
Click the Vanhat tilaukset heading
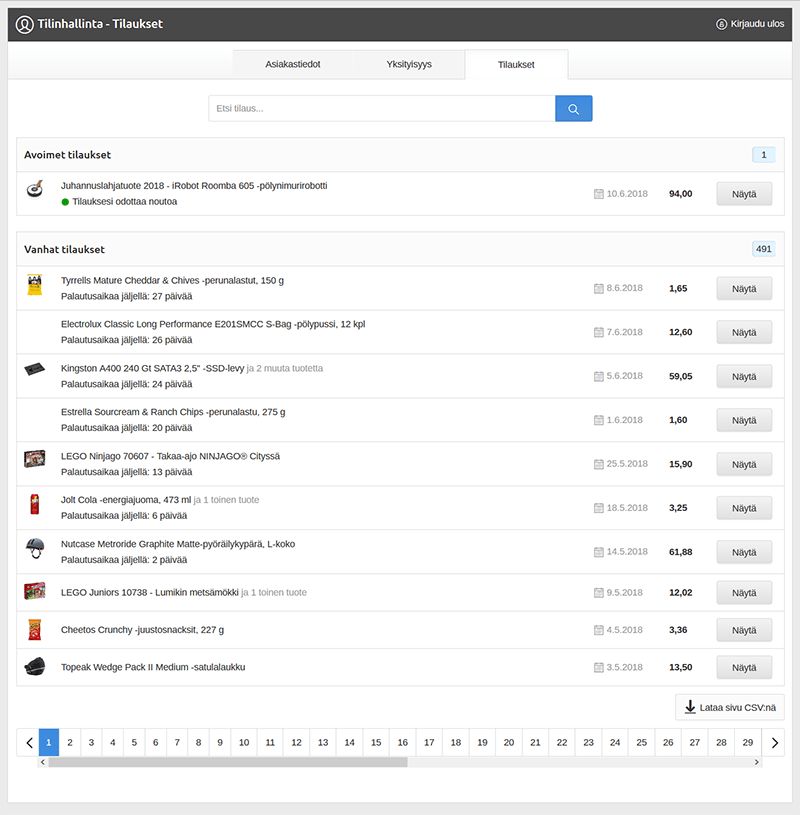pos(64,249)
